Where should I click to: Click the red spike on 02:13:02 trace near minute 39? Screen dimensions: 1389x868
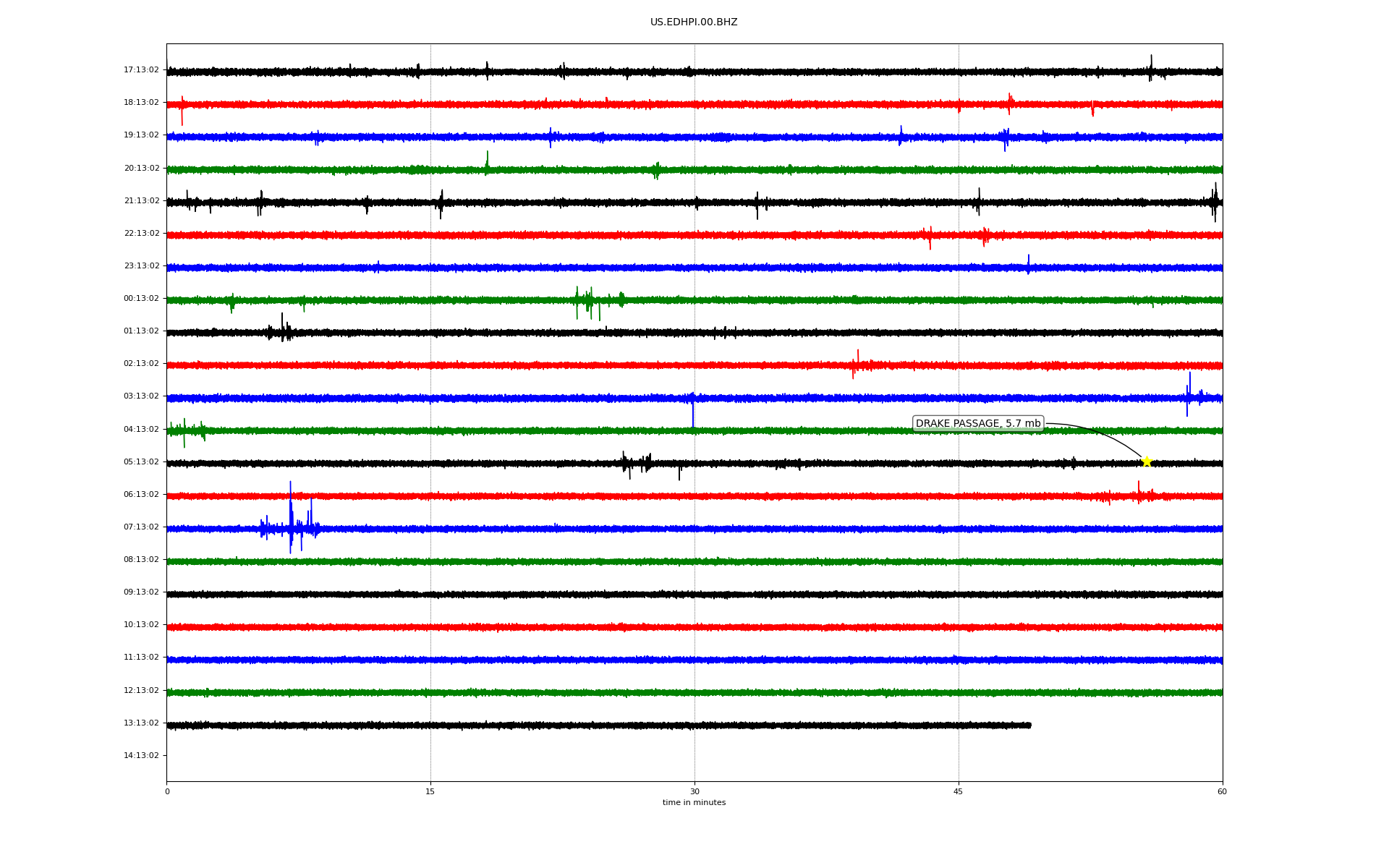click(857, 364)
